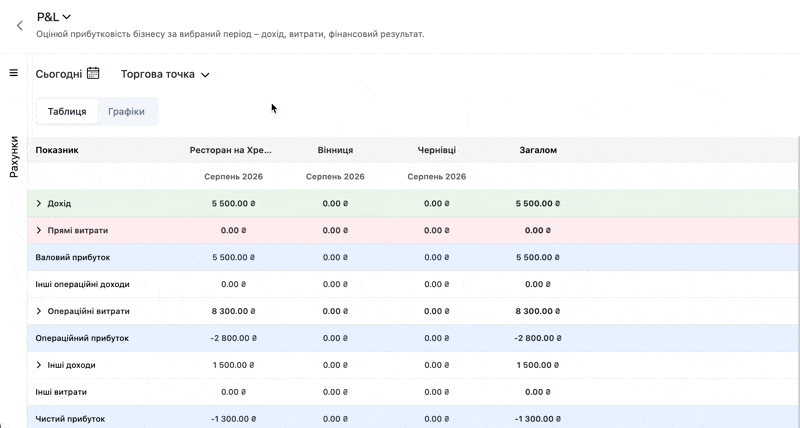Click the Сьогодні date label
The width and height of the screenshot is (800, 428).
(59, 74)
